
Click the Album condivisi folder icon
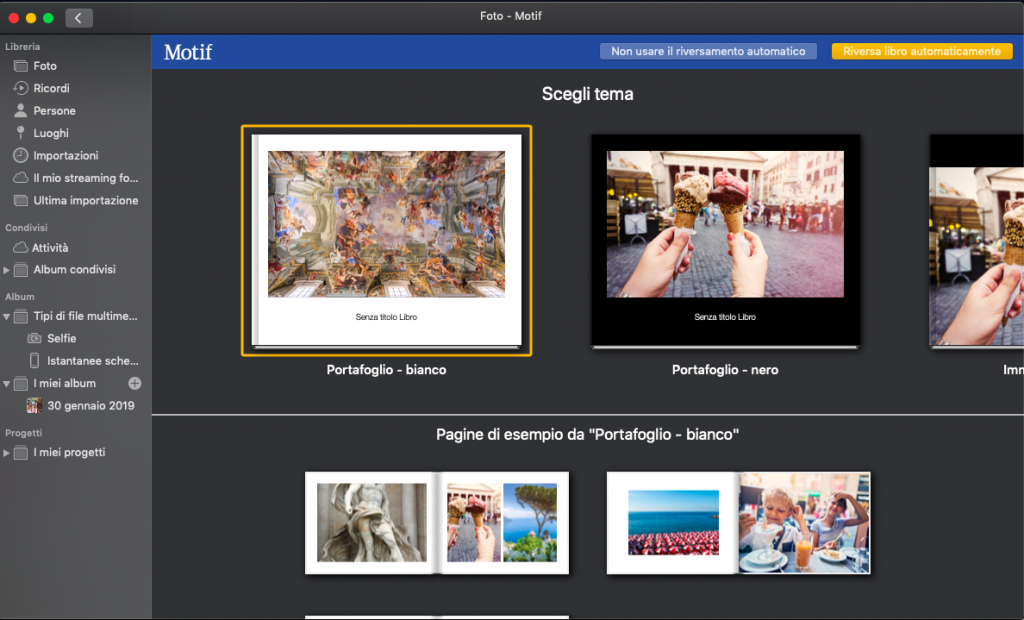point(21,270)
